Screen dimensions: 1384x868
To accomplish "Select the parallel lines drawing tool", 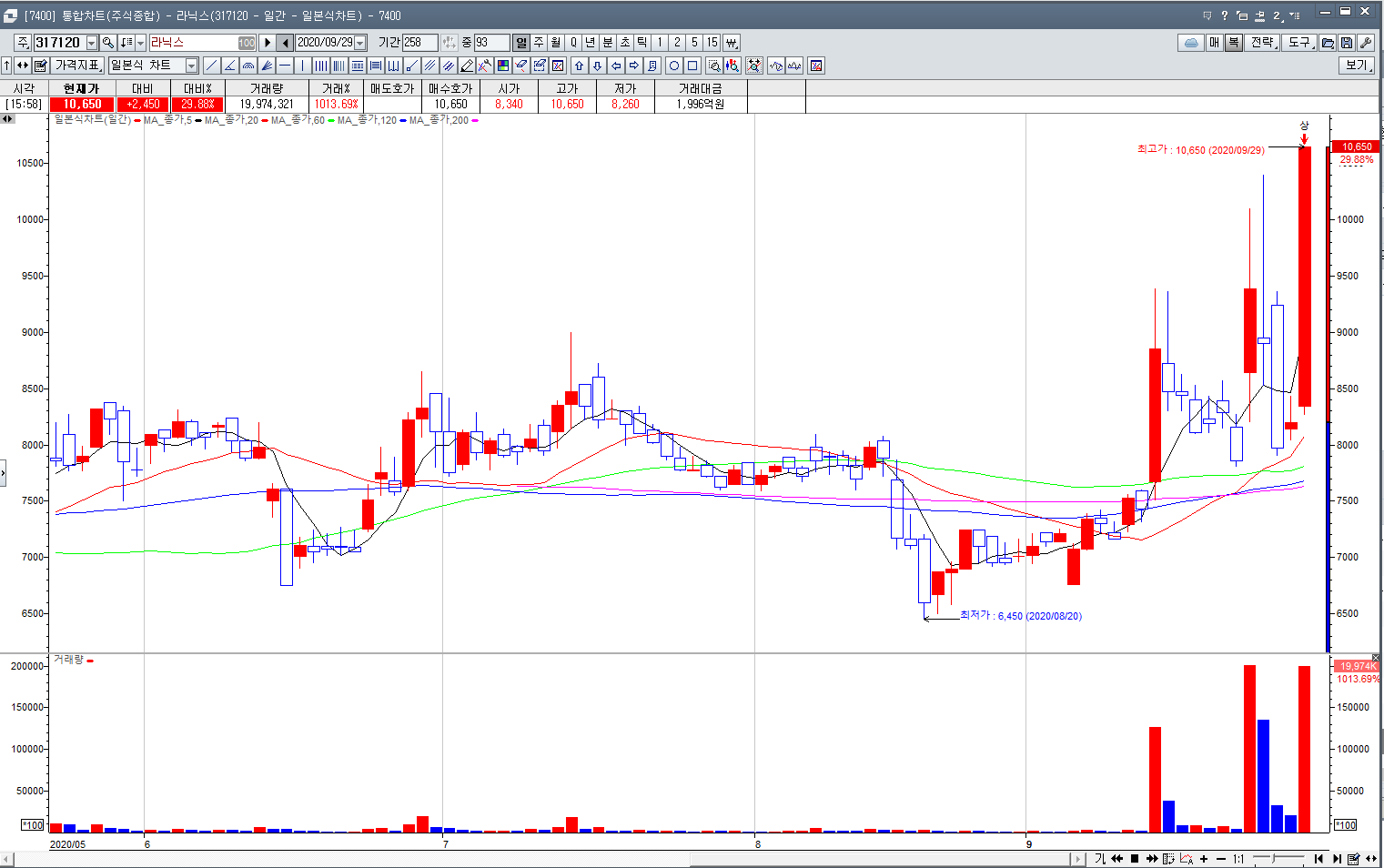I will (x=430, y=66).
